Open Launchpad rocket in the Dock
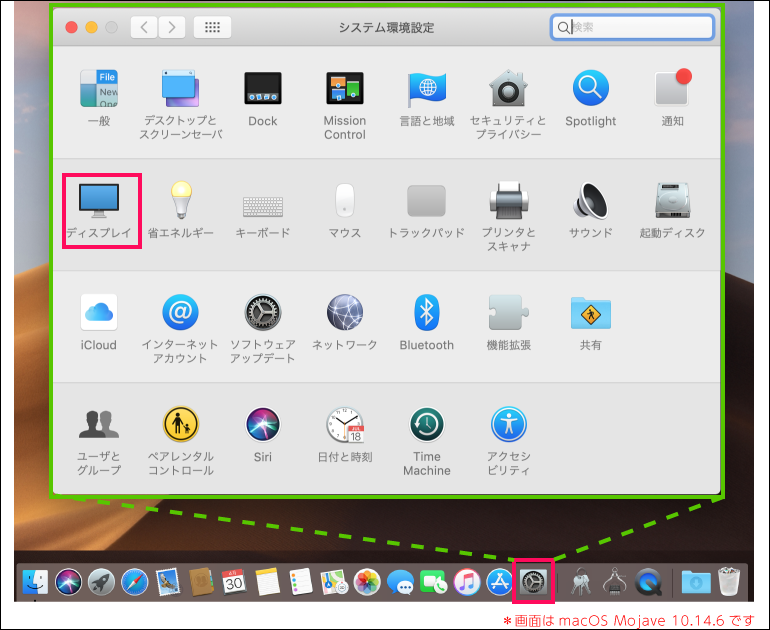The image size is (770, 630). coord(101,582)
